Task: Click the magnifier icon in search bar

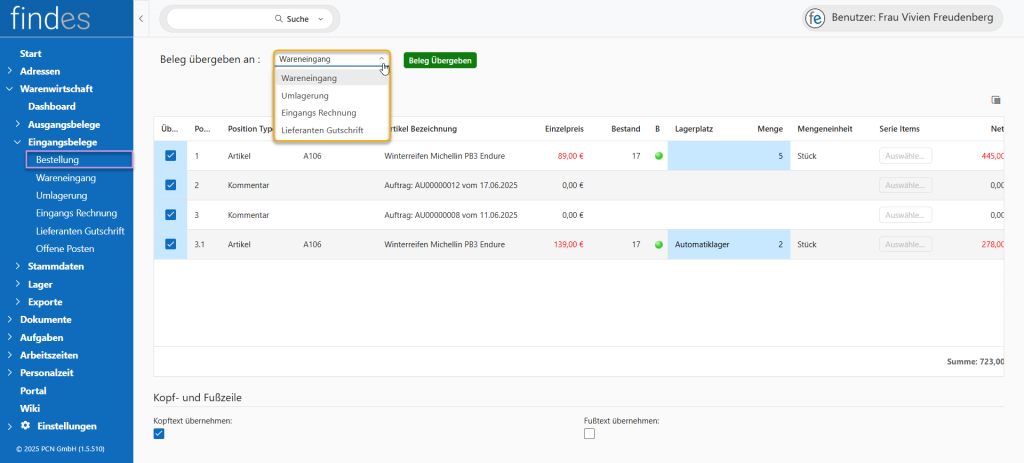Action: (x=279, y=19)
